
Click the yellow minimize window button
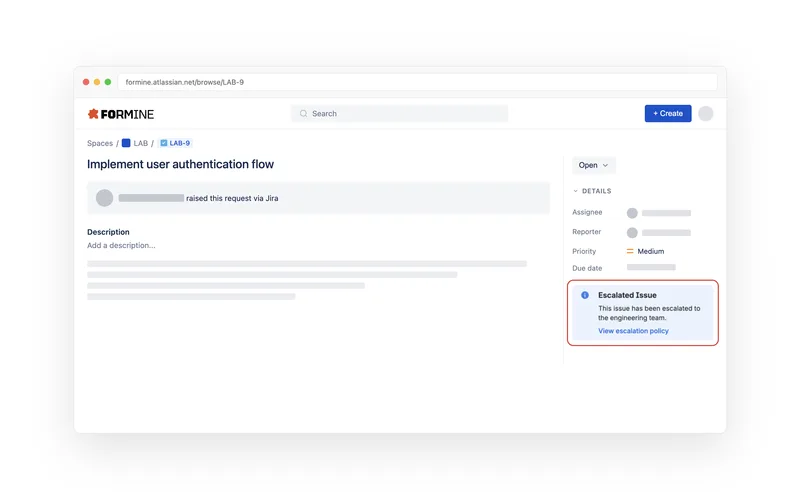click(x=97, y=82)
